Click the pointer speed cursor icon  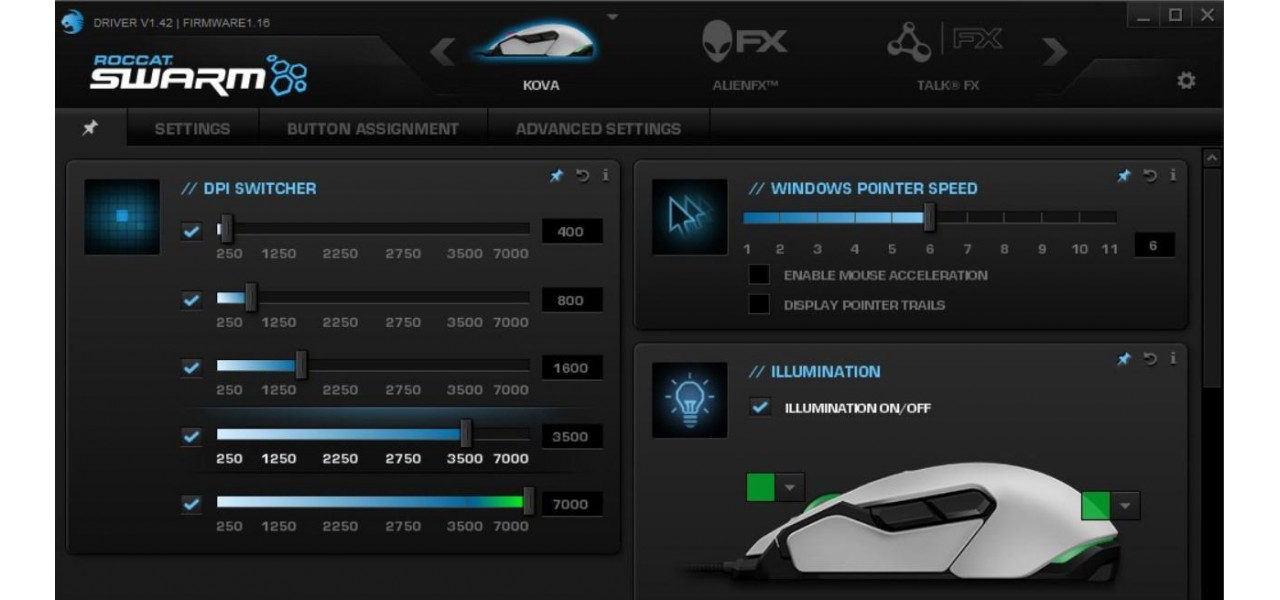(689, 216)
